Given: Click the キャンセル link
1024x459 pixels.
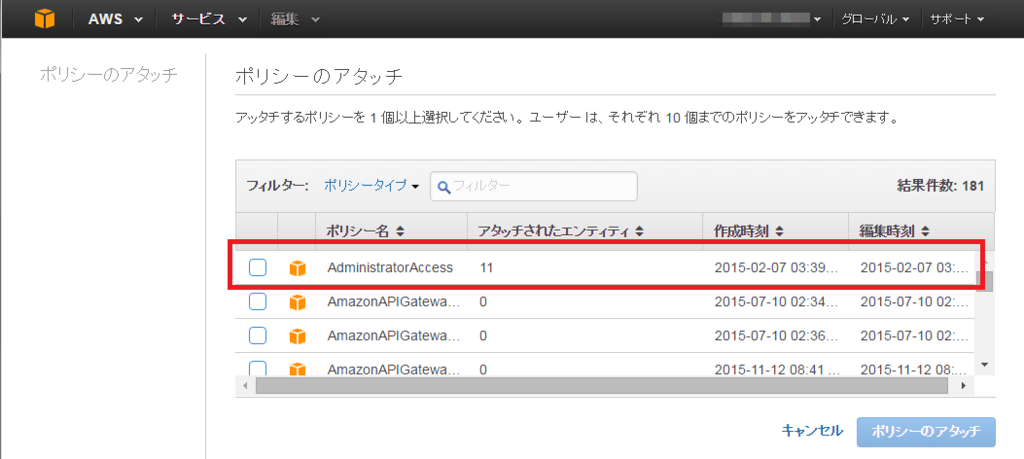Looking at the screenshot, I should click(812, 430).
